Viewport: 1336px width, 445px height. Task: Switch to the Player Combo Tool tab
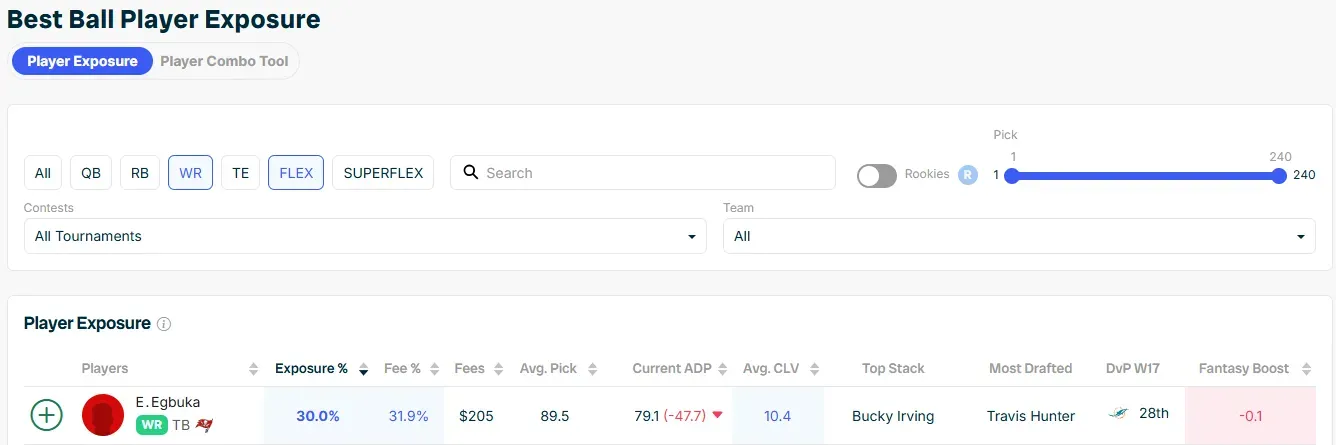(x=224, y=61)
